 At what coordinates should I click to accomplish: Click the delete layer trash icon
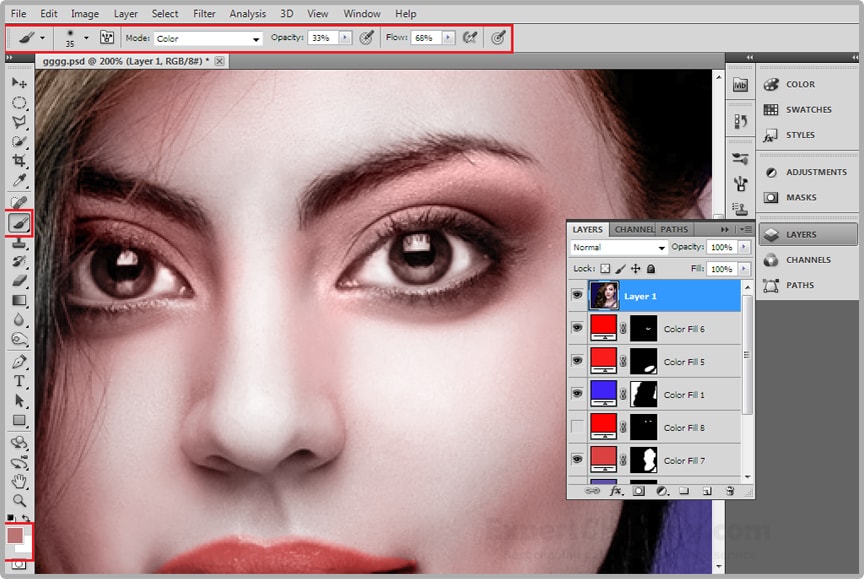point(730,491)
